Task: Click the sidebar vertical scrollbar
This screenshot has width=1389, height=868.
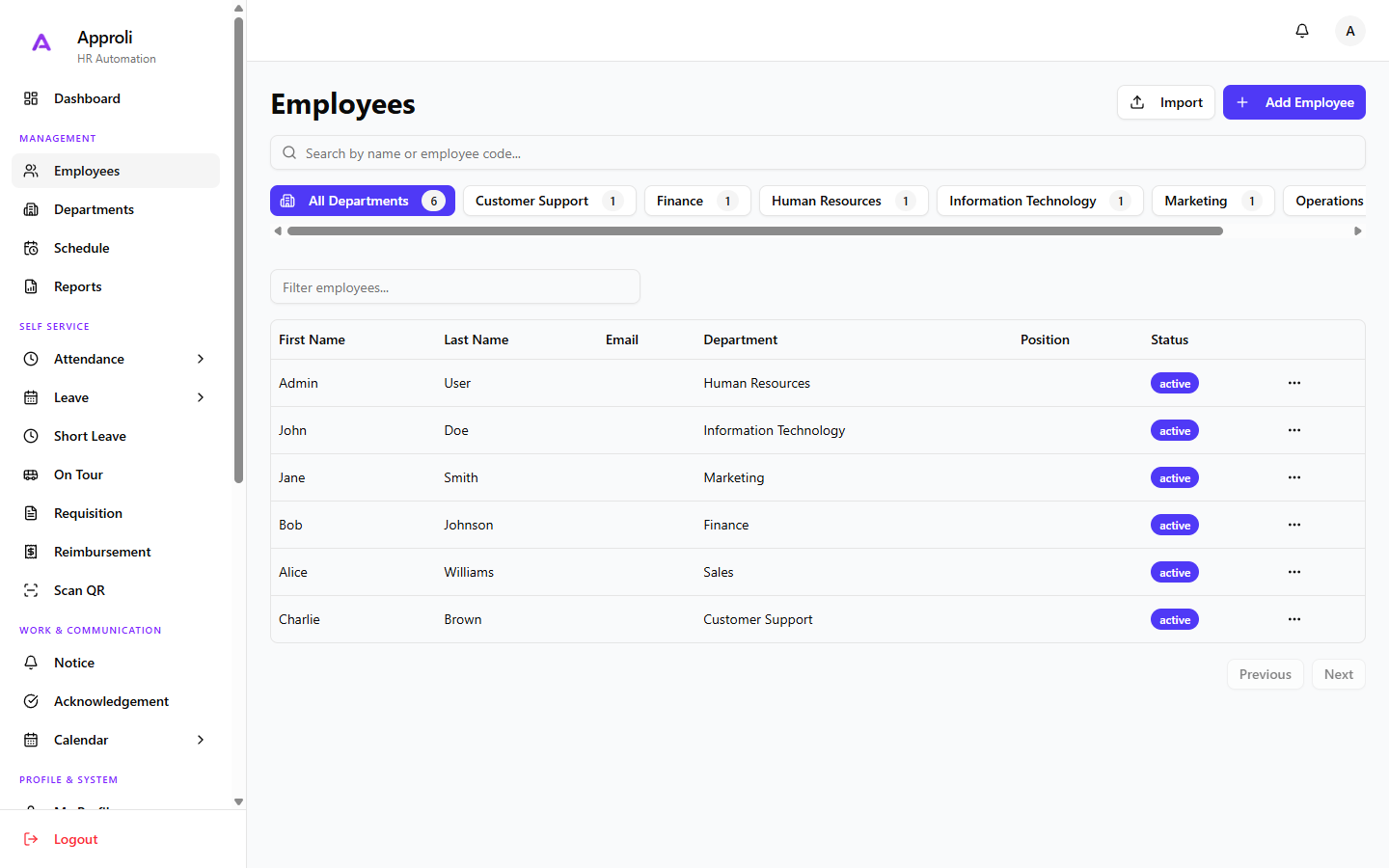Action: [x=238, y=250]
